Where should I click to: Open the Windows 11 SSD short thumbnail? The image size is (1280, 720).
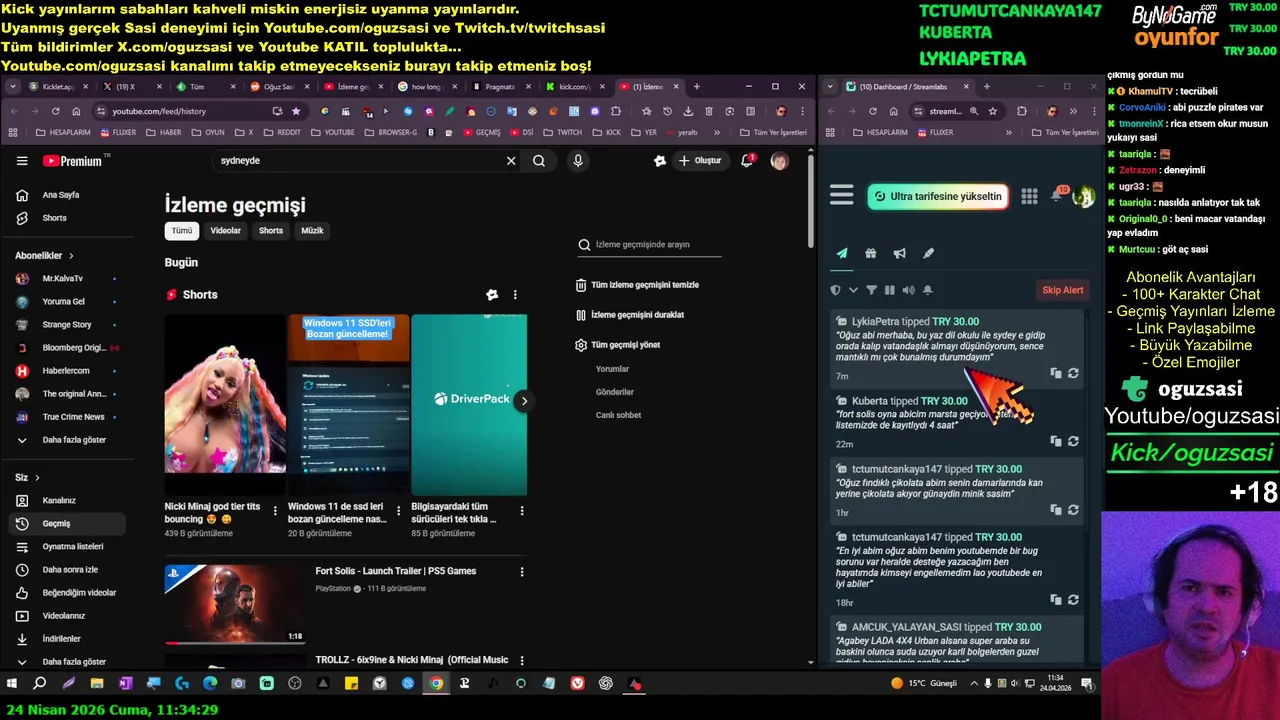348,405
